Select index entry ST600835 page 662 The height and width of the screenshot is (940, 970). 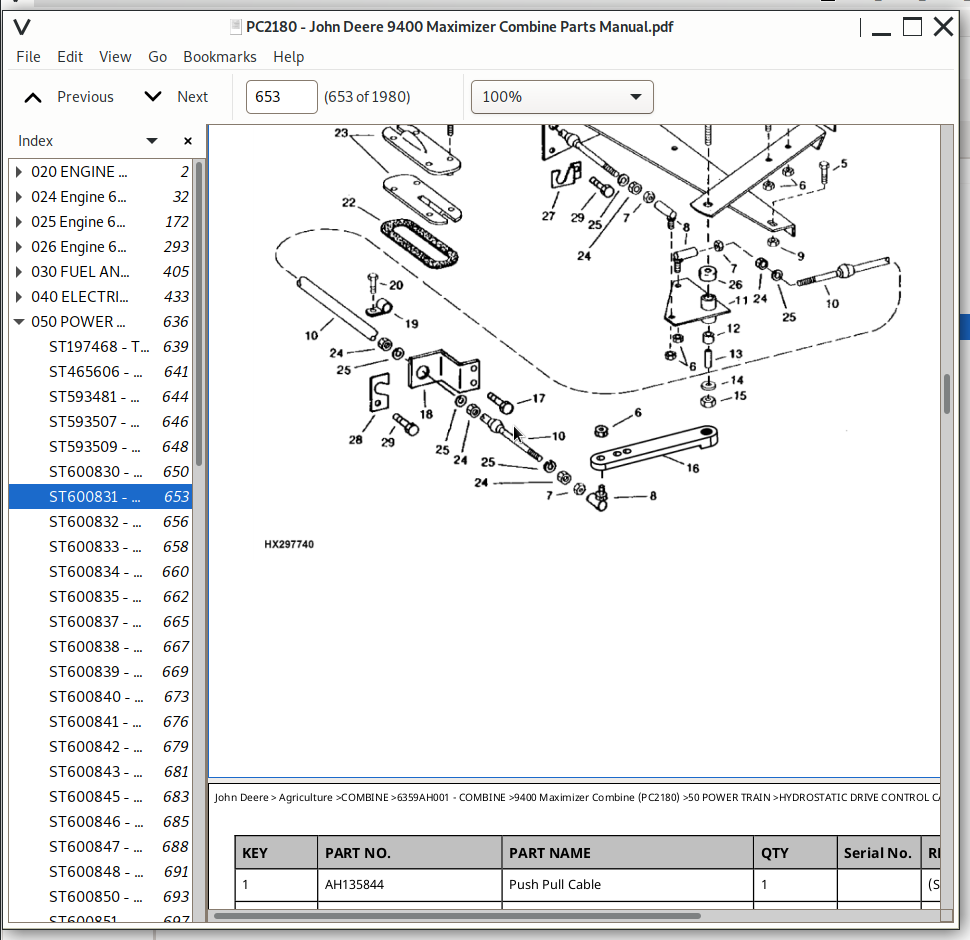[x=100, y=597]
